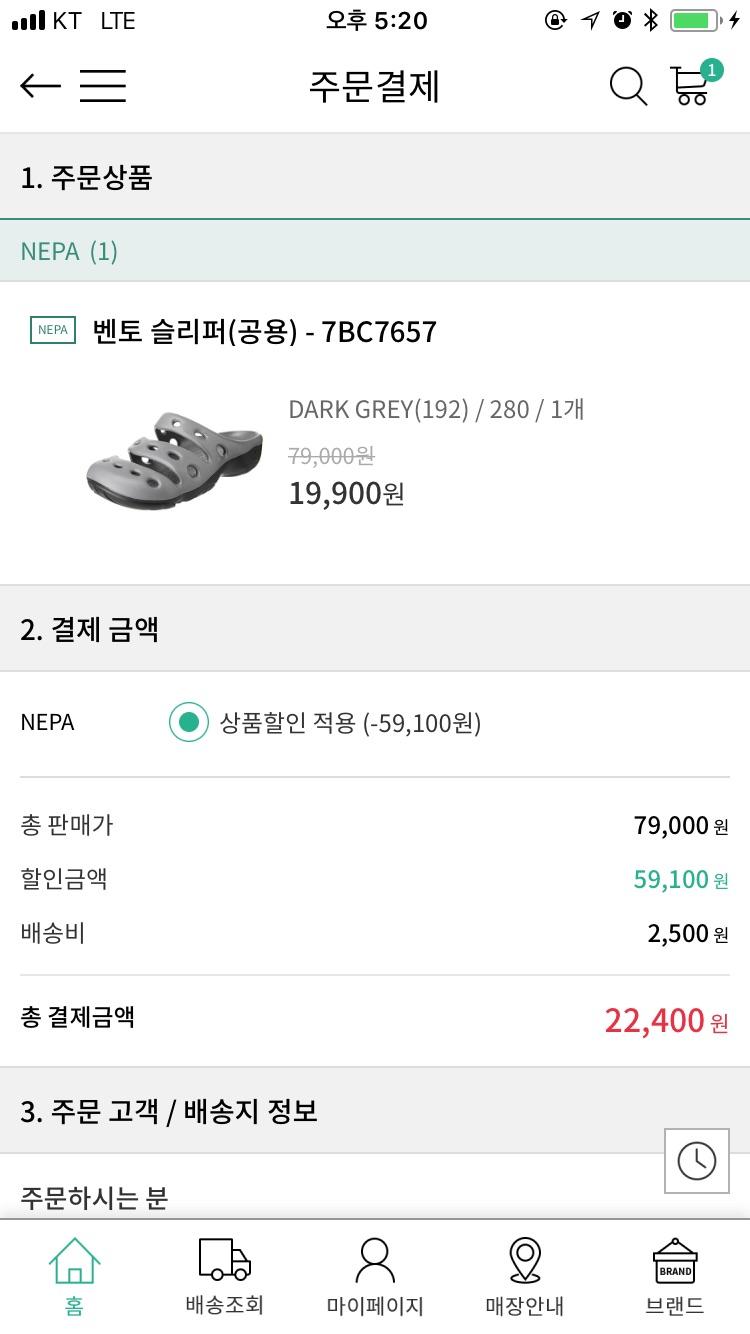750x1334 pixels.
Task: Open the hamburger menu
Action: pos(103,86)
